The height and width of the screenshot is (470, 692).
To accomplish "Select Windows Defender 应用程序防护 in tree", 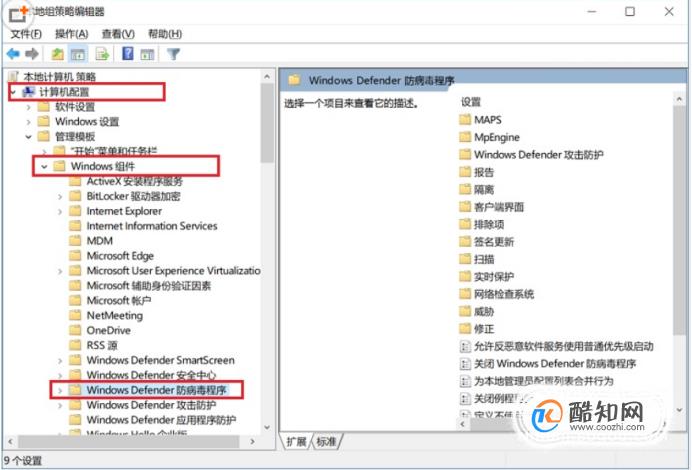I will [x=161, y=420].
